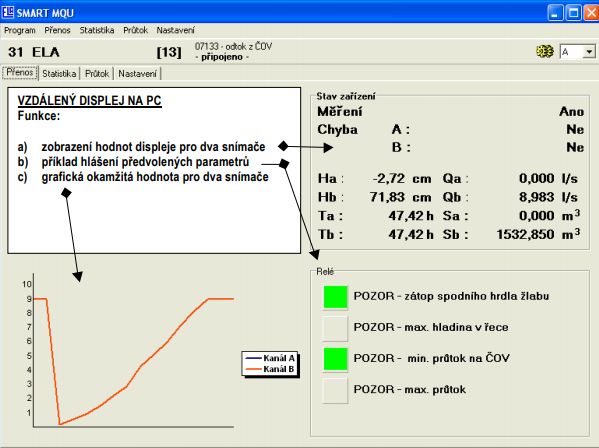Click the SMART MQU app icon in title bar

click(x=8, y=12)
